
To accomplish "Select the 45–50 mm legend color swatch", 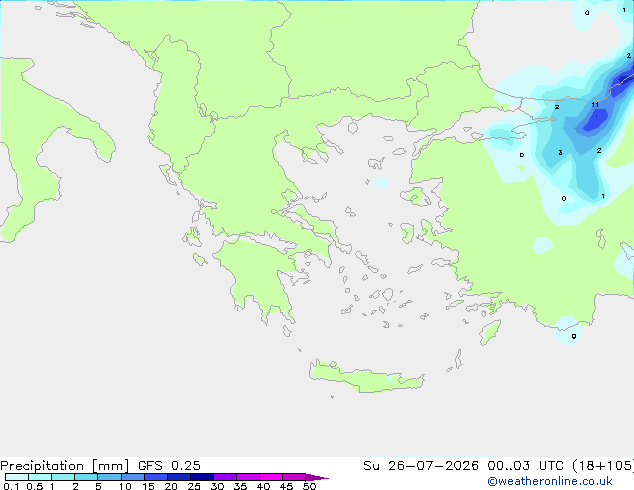I will (x=294, y=477).
